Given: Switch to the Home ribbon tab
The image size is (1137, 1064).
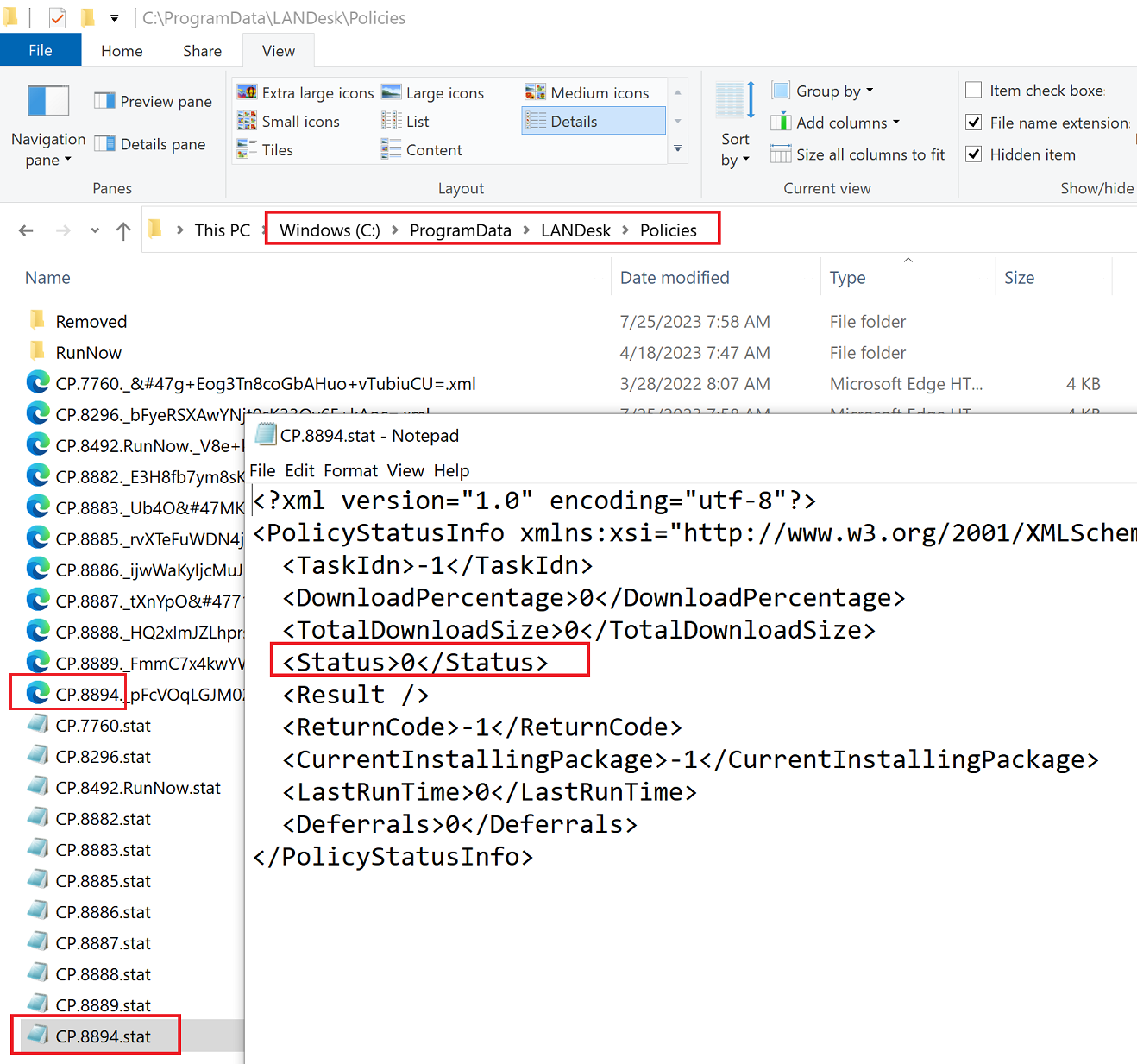Looking at the screenshot, I should 121,50.
